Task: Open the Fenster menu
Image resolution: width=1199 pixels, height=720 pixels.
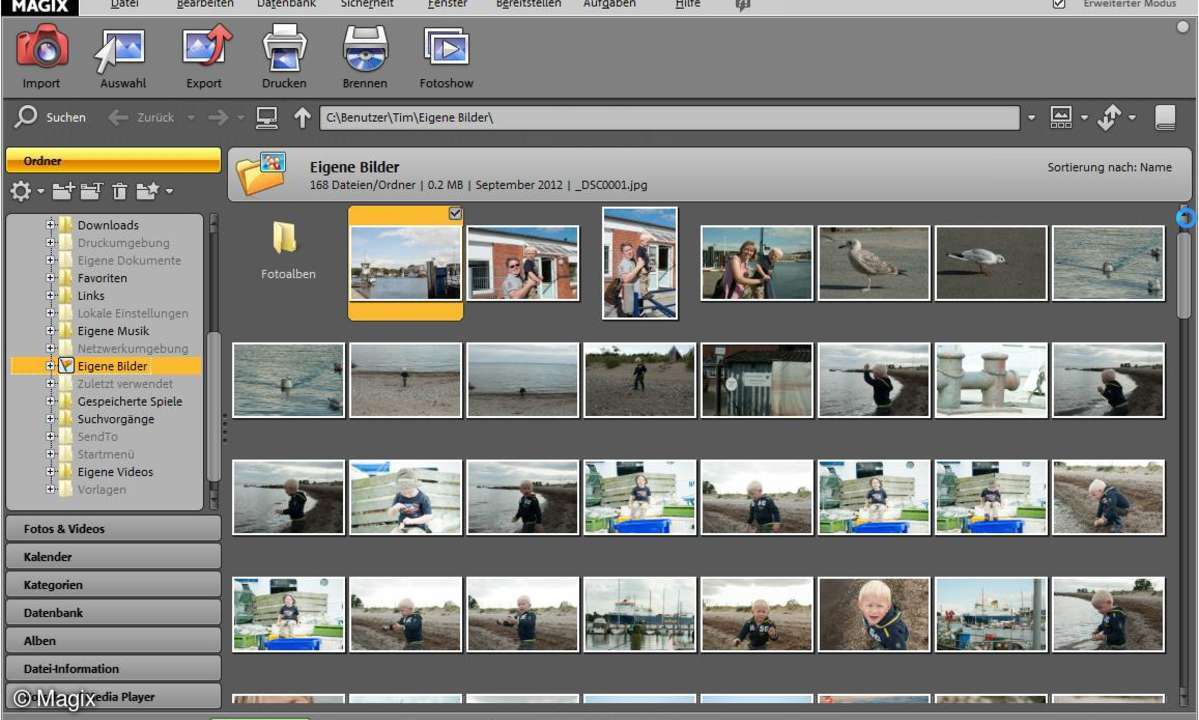Action: (x=447, y=4)
